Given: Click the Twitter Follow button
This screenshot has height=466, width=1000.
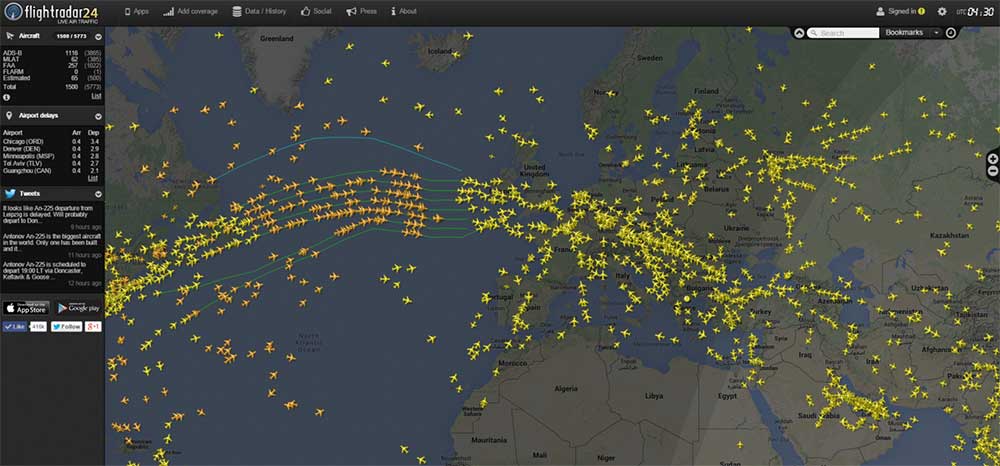Looking at the screenshot, I should point(67,326).
